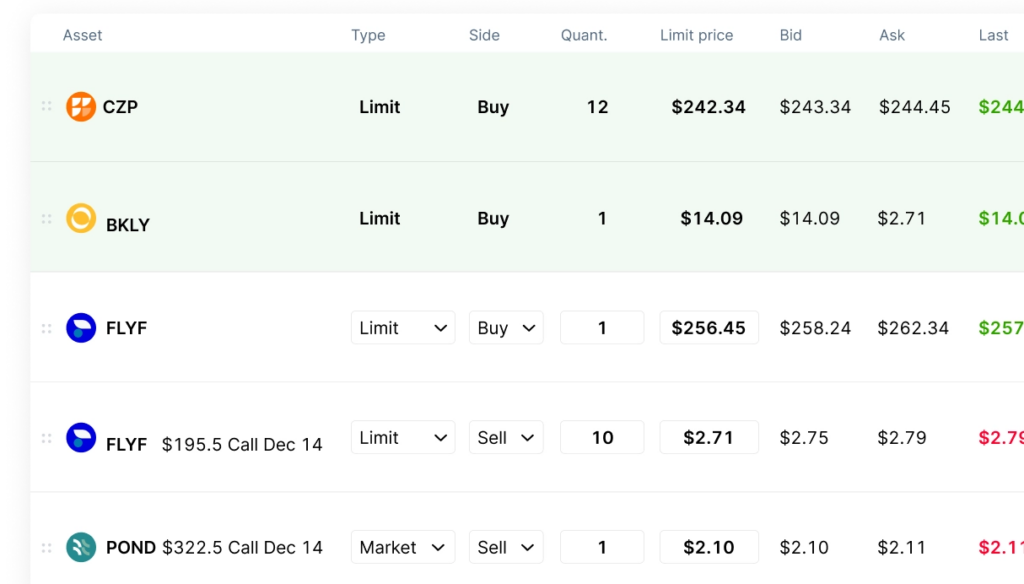Screen dimensions: 1024x584
Task: Click the FLYF call option logo
Action: [x=81, y=438]
